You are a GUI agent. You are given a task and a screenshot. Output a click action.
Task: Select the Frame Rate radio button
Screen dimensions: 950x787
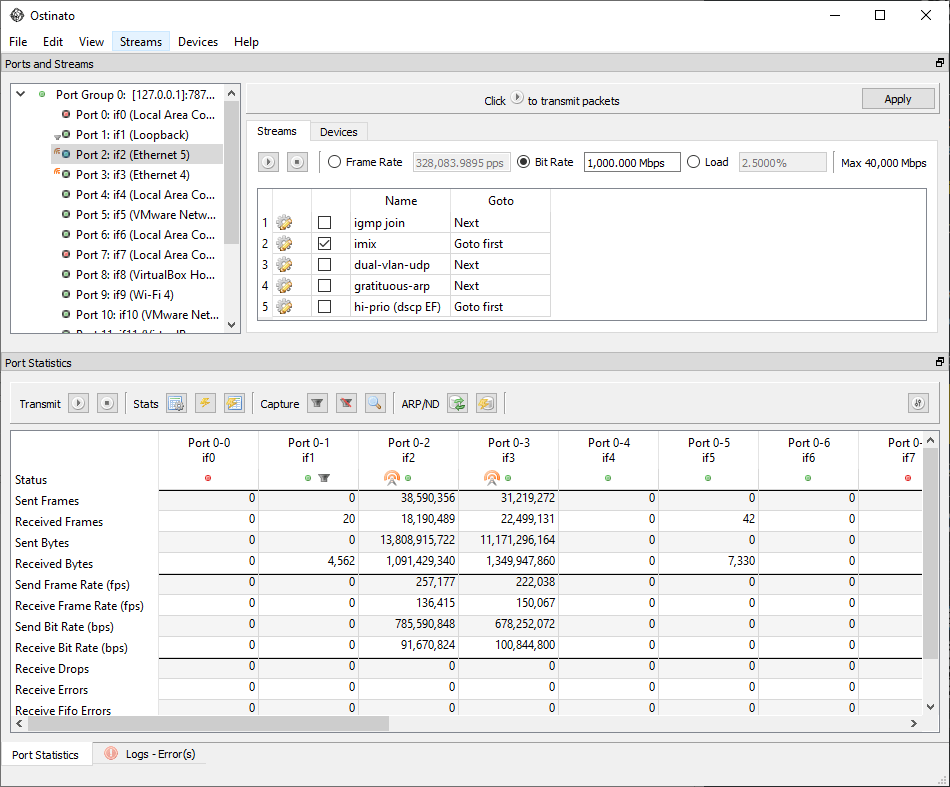pos(334,162)
